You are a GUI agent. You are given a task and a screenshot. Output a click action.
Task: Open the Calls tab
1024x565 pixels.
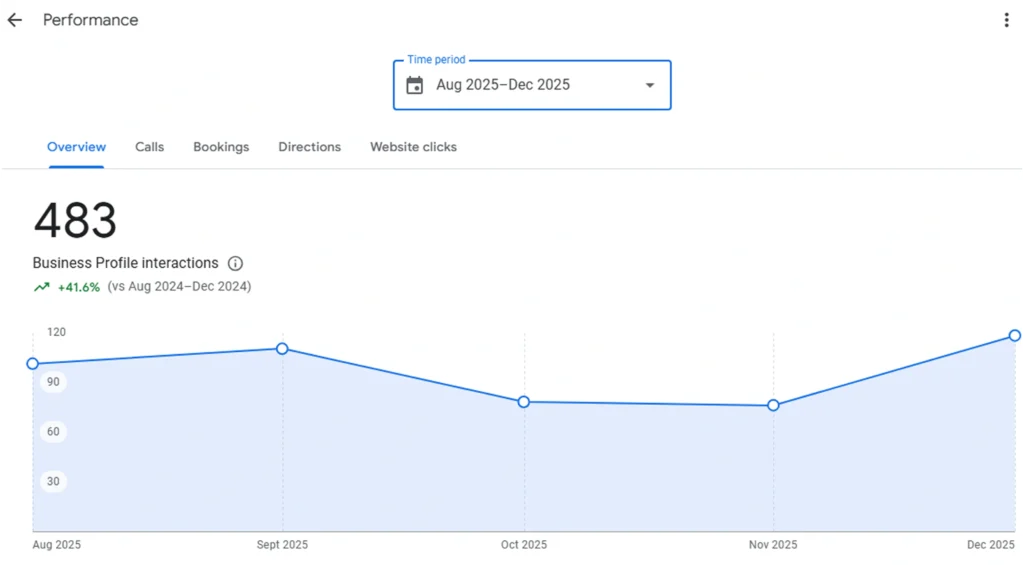coord(149,147)
